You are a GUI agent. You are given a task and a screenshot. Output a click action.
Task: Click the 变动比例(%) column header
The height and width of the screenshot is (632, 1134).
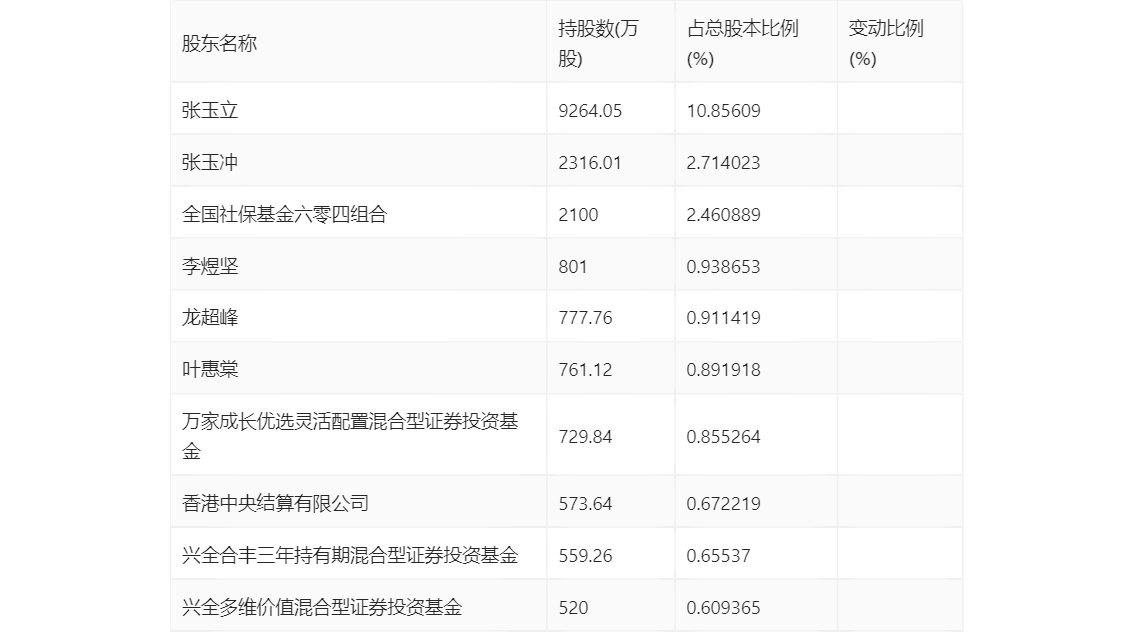click(886, 43)
